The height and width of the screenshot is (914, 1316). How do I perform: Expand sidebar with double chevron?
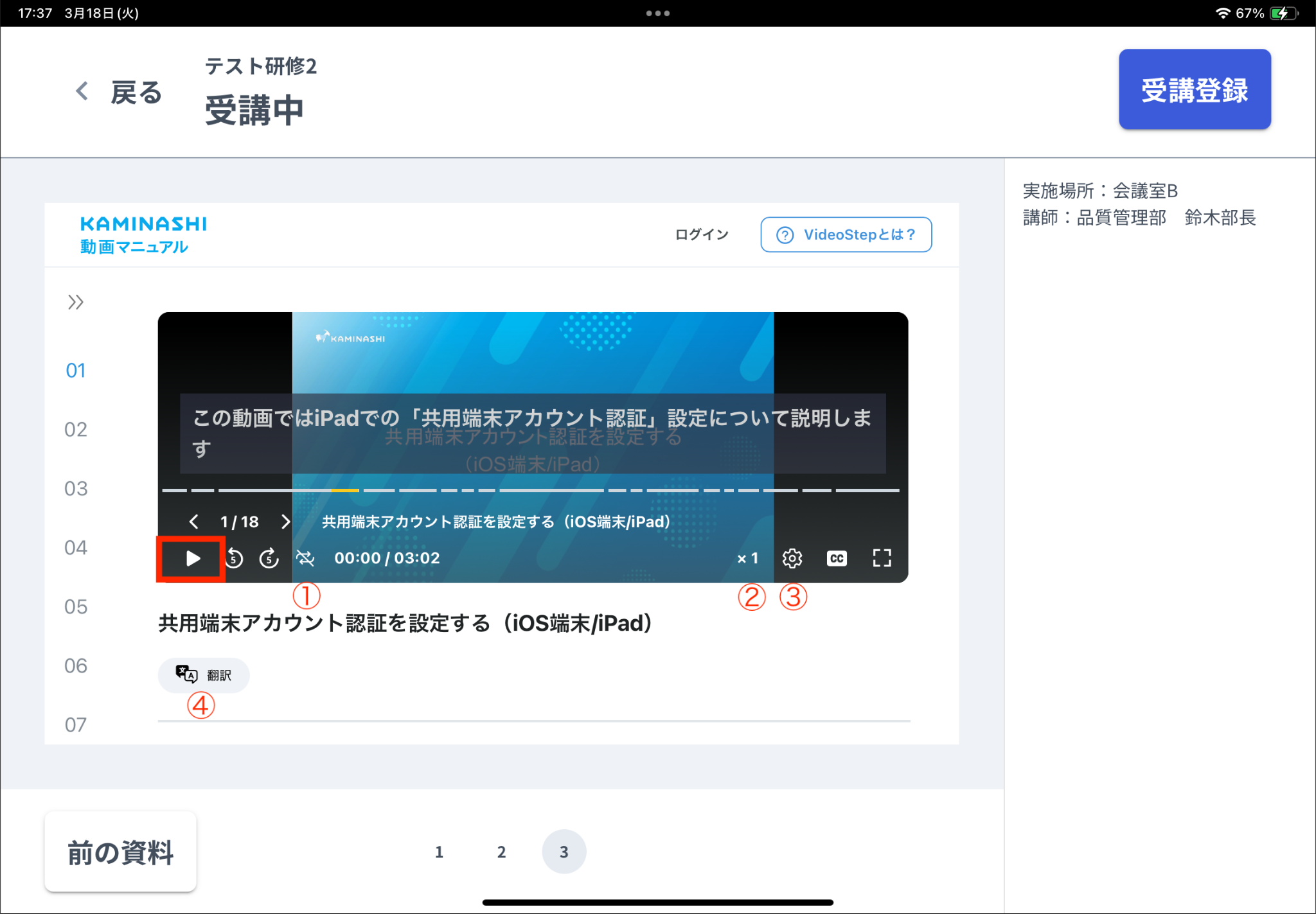pyautogui.click(x=76, y=302)
